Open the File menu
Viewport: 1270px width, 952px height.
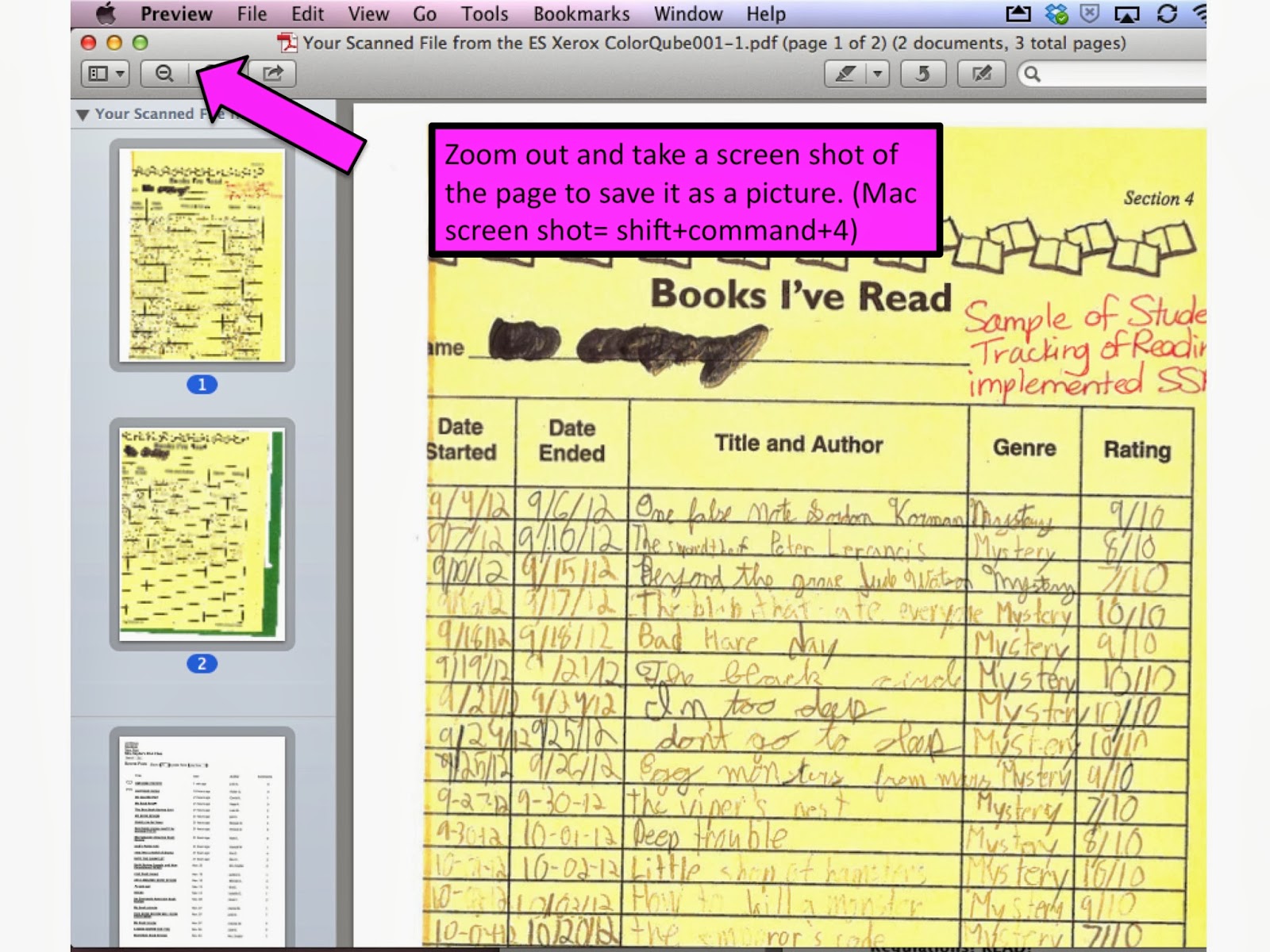coord(252,13)
